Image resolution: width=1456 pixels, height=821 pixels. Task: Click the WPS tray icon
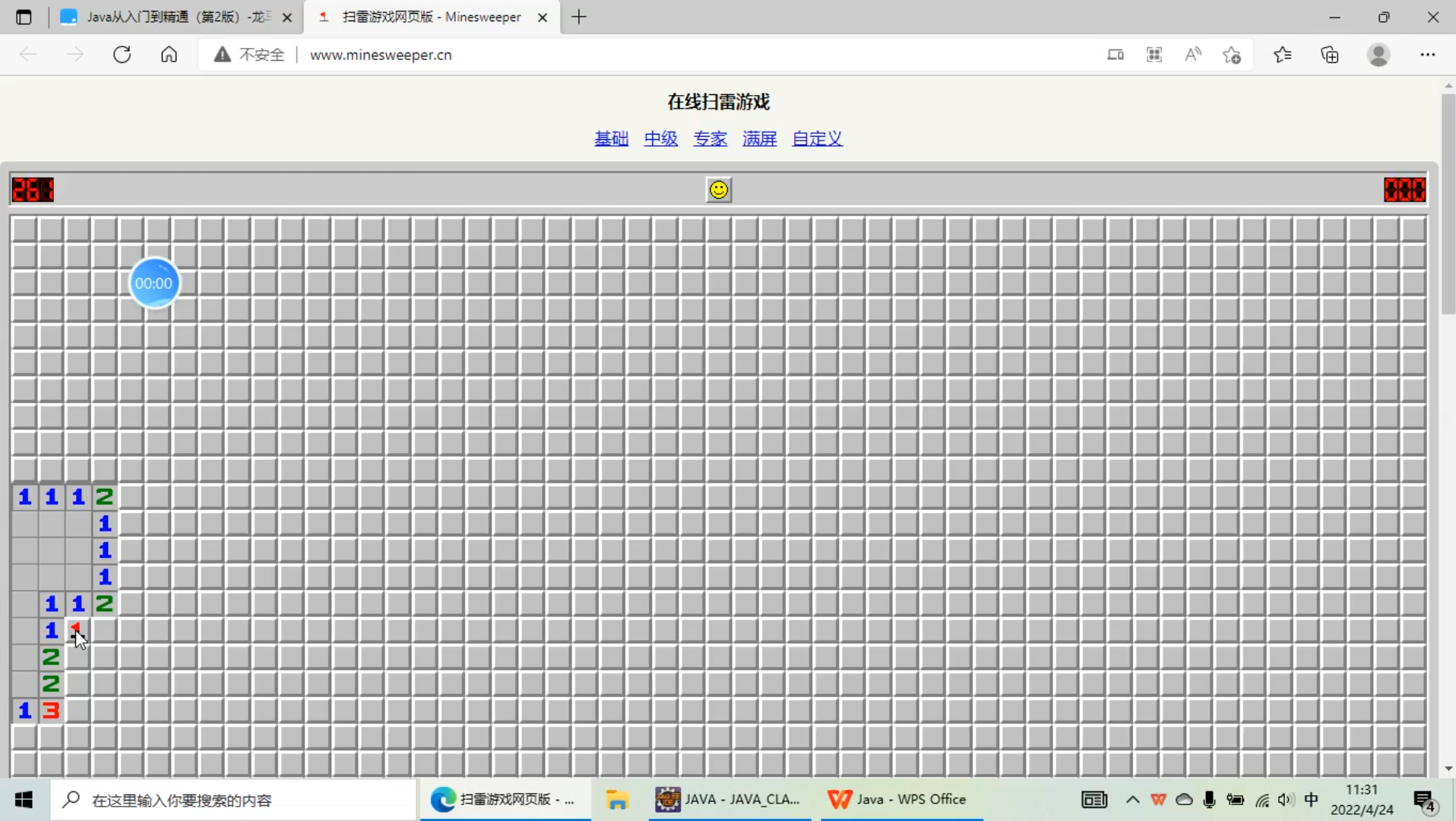(x=1158, y=800)
